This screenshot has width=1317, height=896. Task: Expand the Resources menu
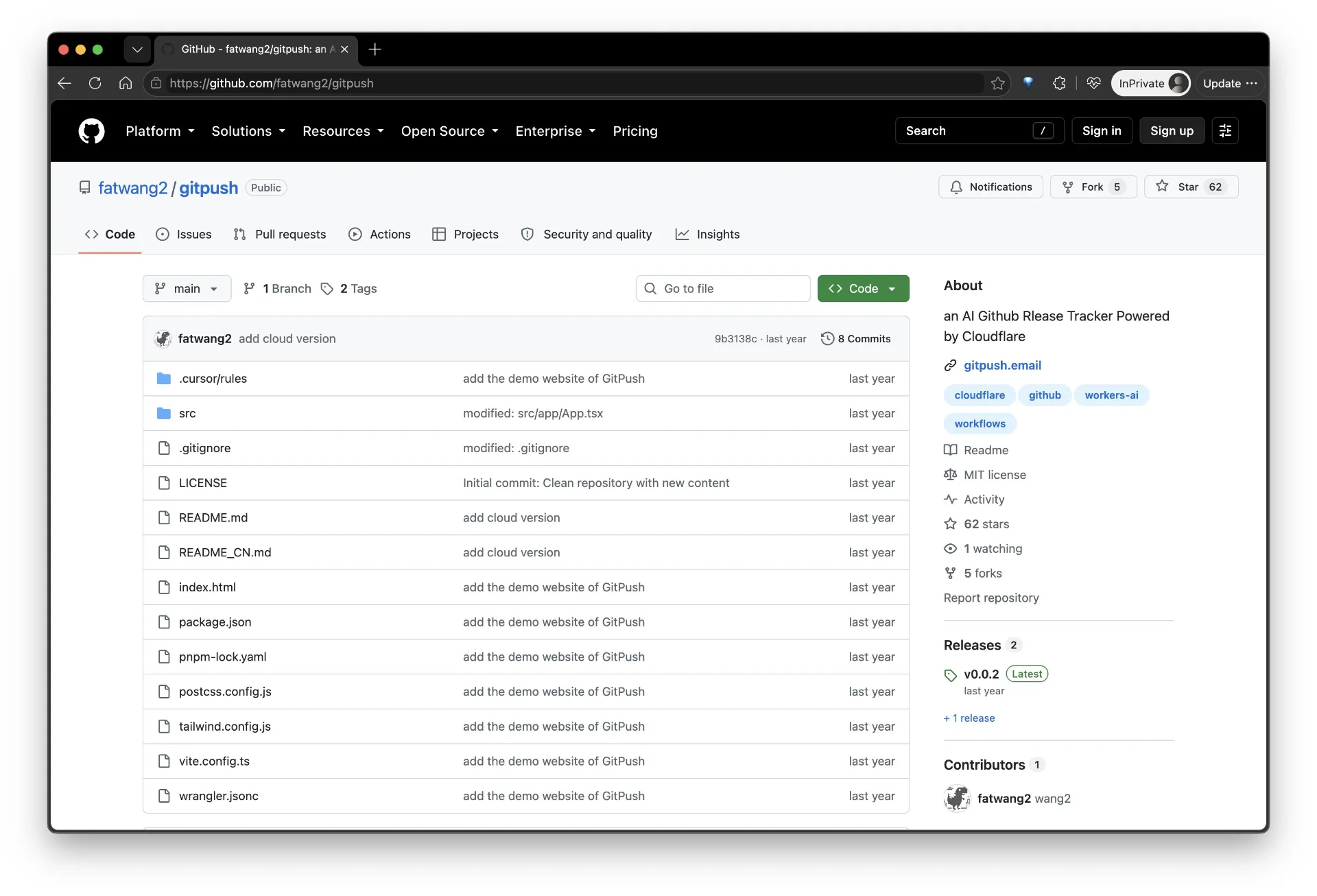pyautogui.click(x=343, y=131)
